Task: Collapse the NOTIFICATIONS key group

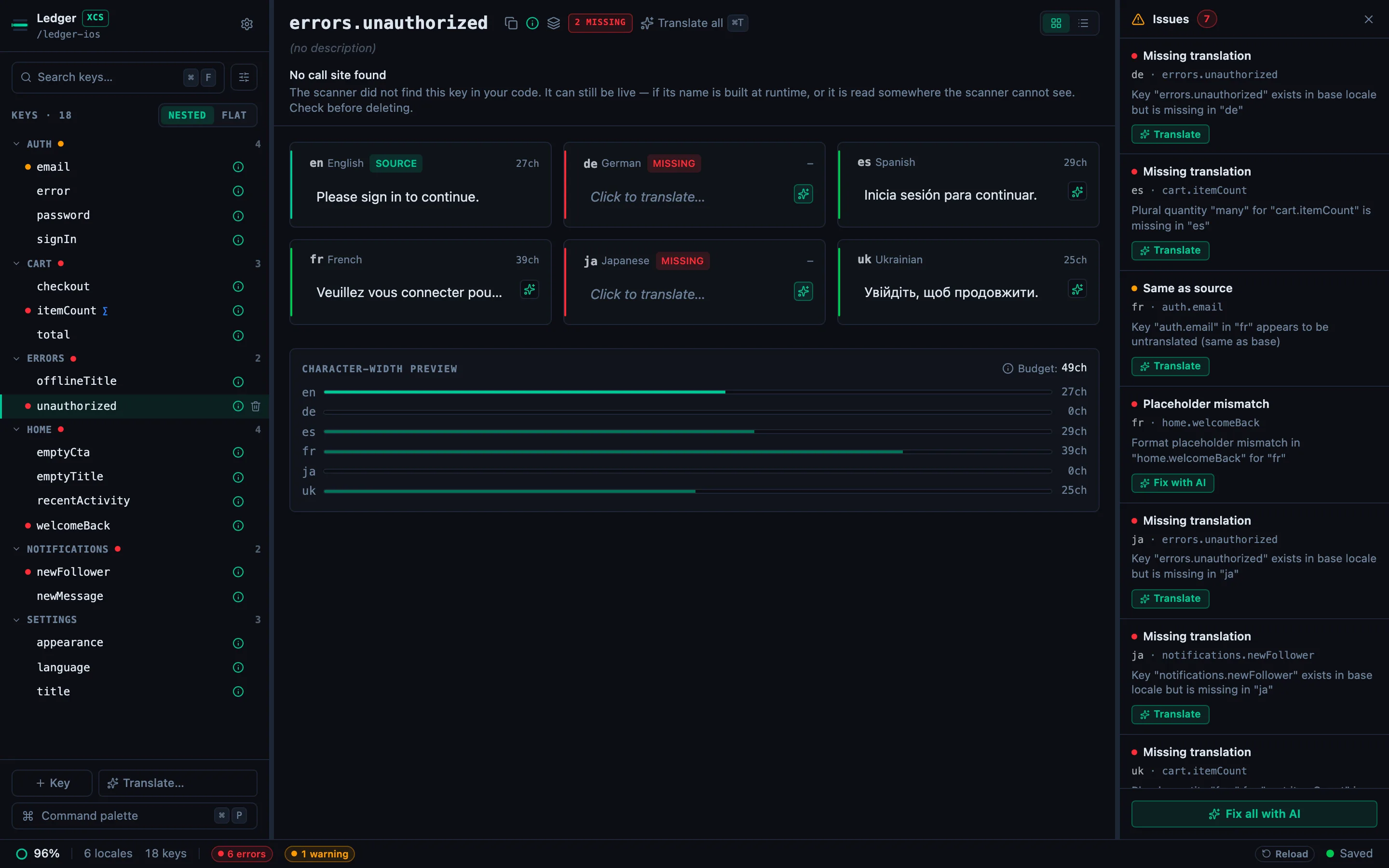Action: pos(17,549)
